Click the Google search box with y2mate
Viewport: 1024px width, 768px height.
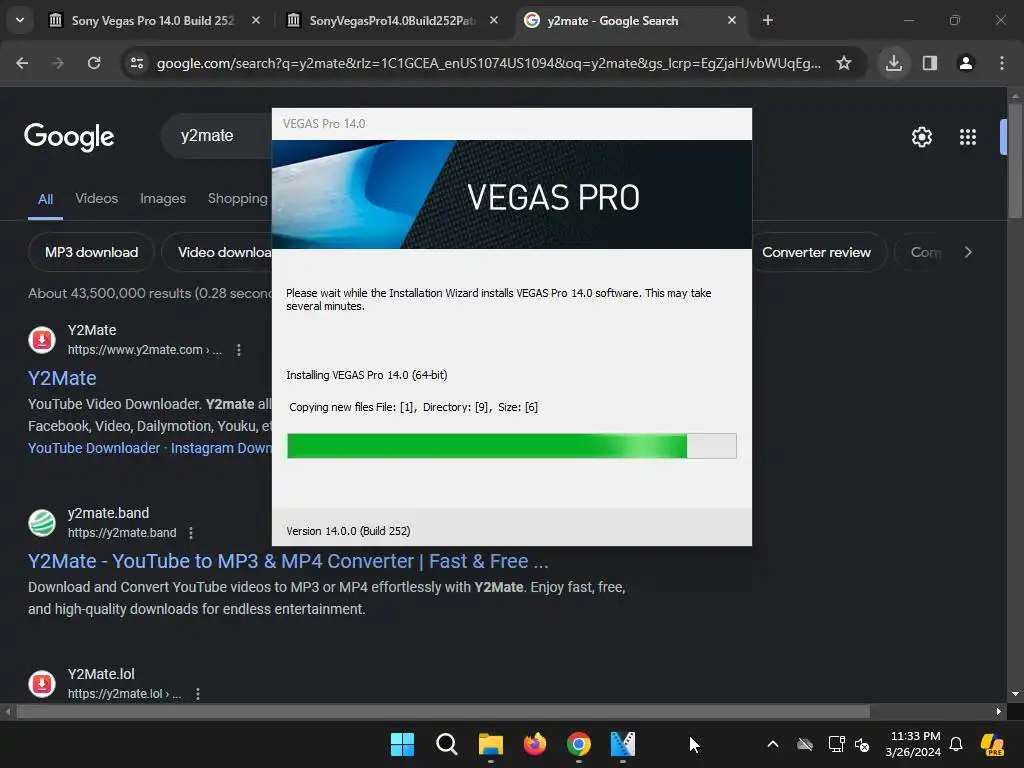[x=217, y=135]
